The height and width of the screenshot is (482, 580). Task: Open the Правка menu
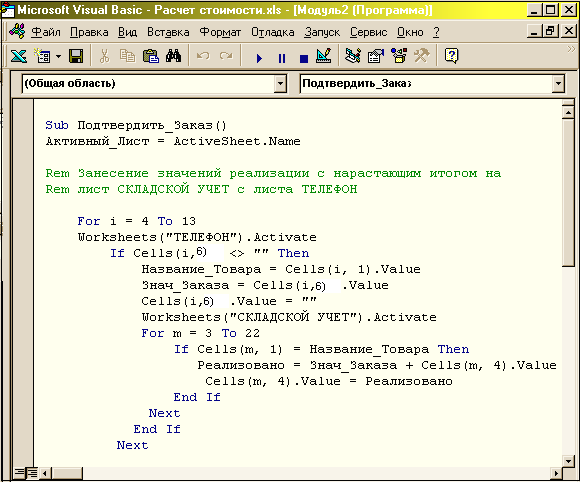90,32
